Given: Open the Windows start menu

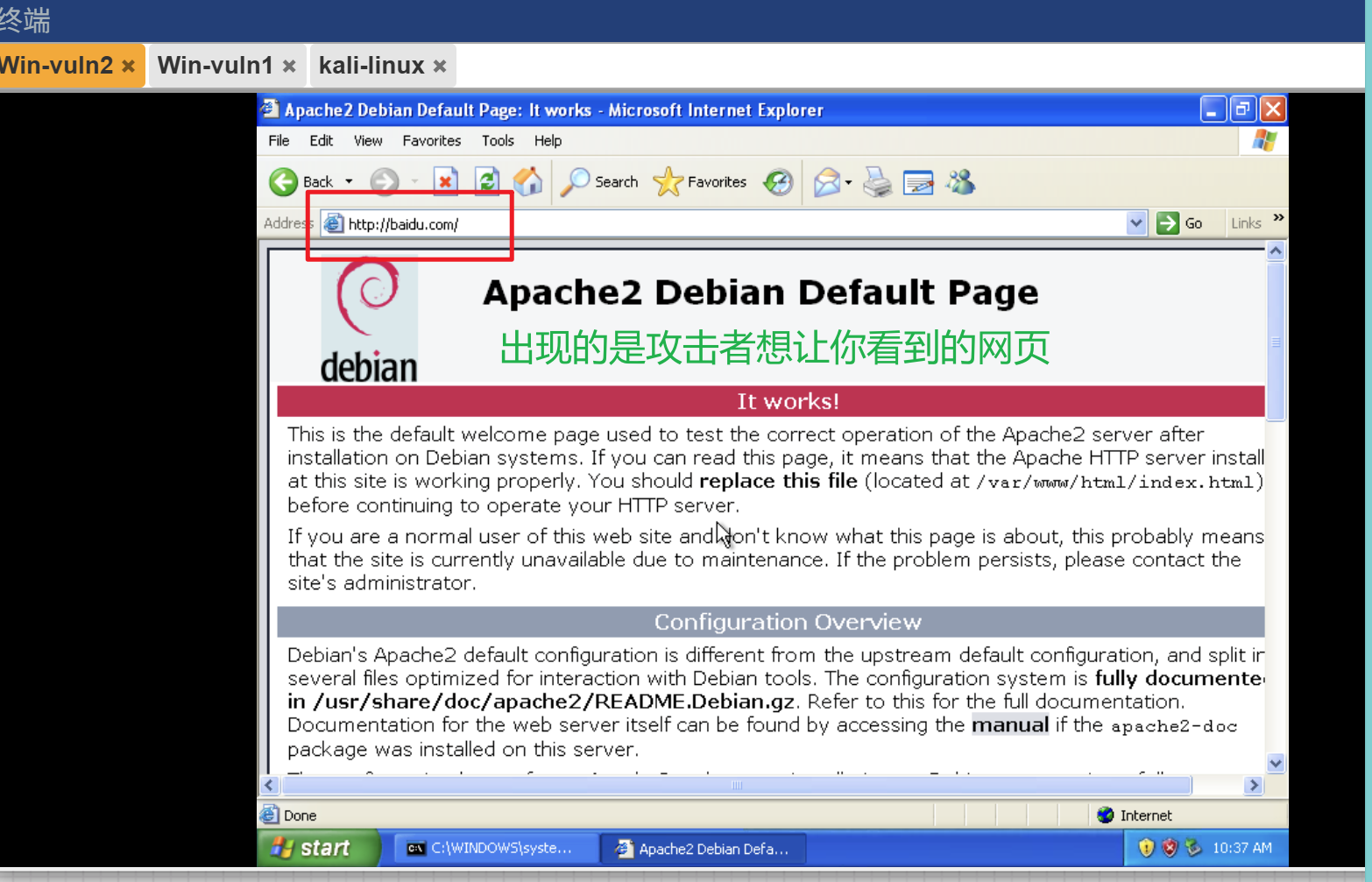Looking at the screenshot, I should click(319, 848).
